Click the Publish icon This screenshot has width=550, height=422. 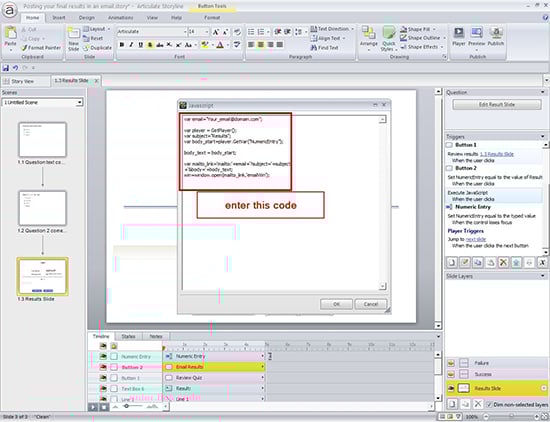(496, 37)
